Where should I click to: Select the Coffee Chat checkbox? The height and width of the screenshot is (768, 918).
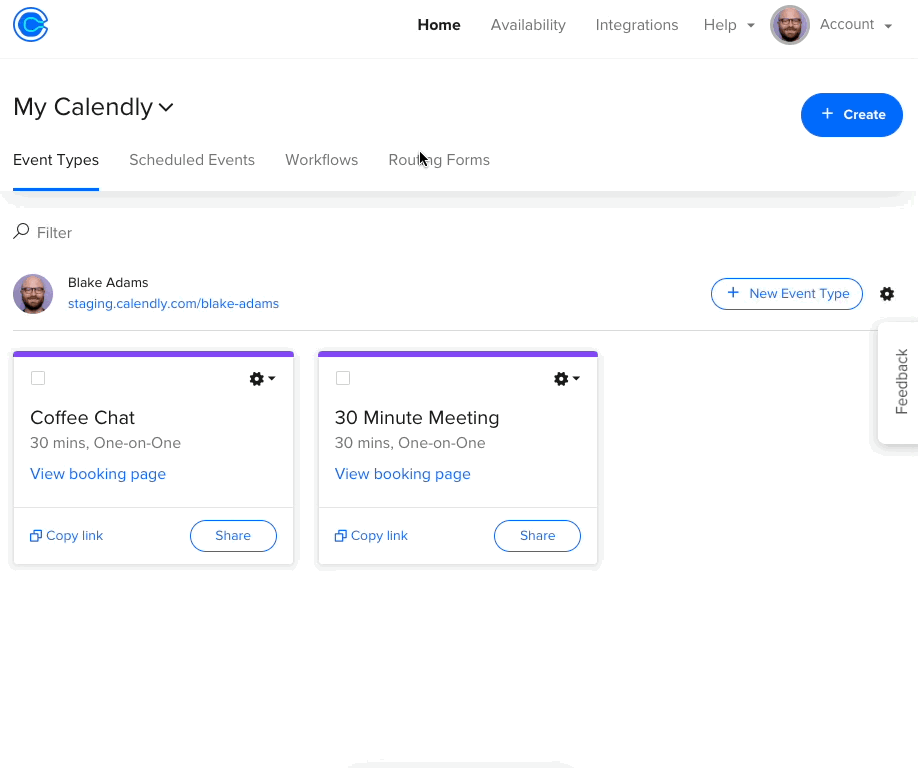point(38,378)
